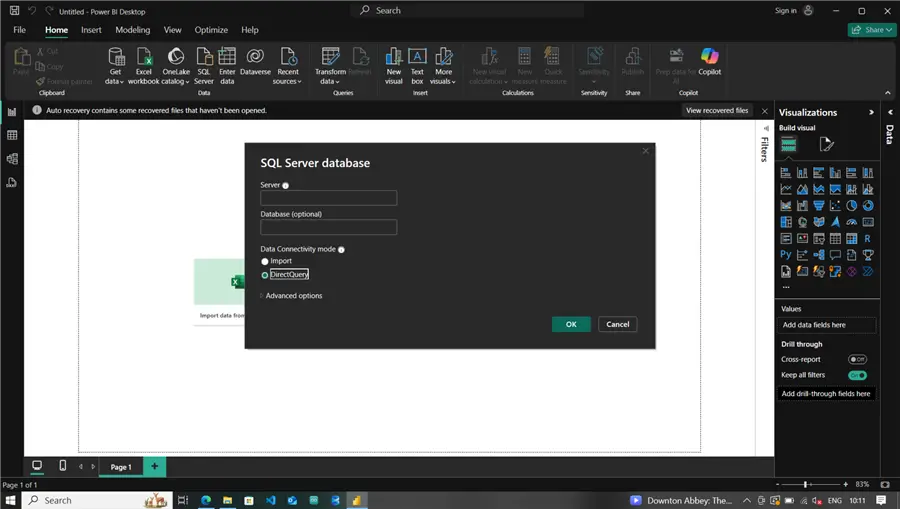
Task: Open DAX query view in left sidebar
Action: click(x=12, y=182)
